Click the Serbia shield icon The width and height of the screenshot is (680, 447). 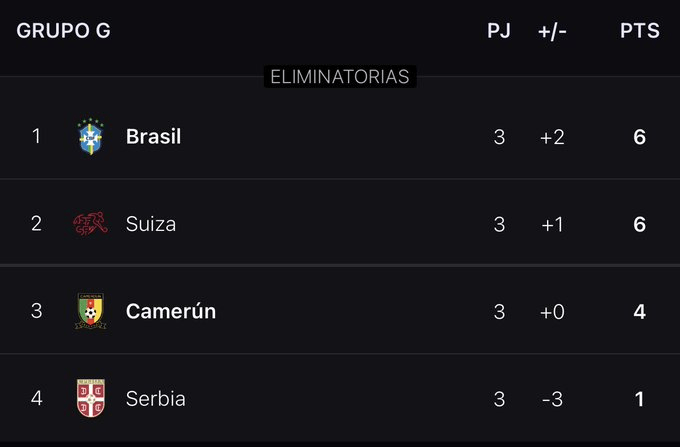coord(90,398)
